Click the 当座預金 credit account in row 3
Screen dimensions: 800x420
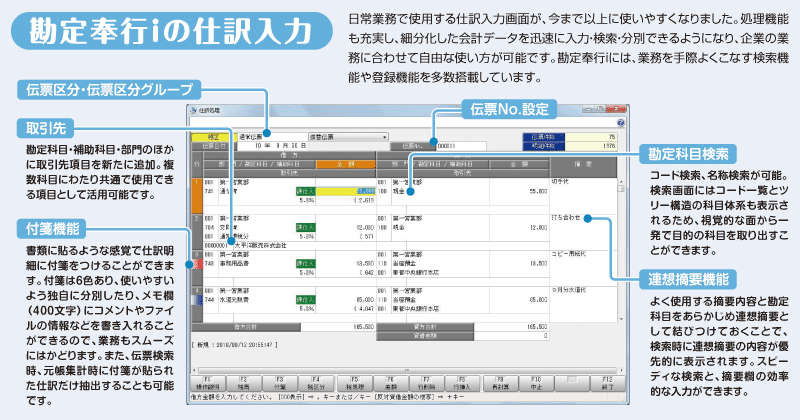(x=404, y=264)
